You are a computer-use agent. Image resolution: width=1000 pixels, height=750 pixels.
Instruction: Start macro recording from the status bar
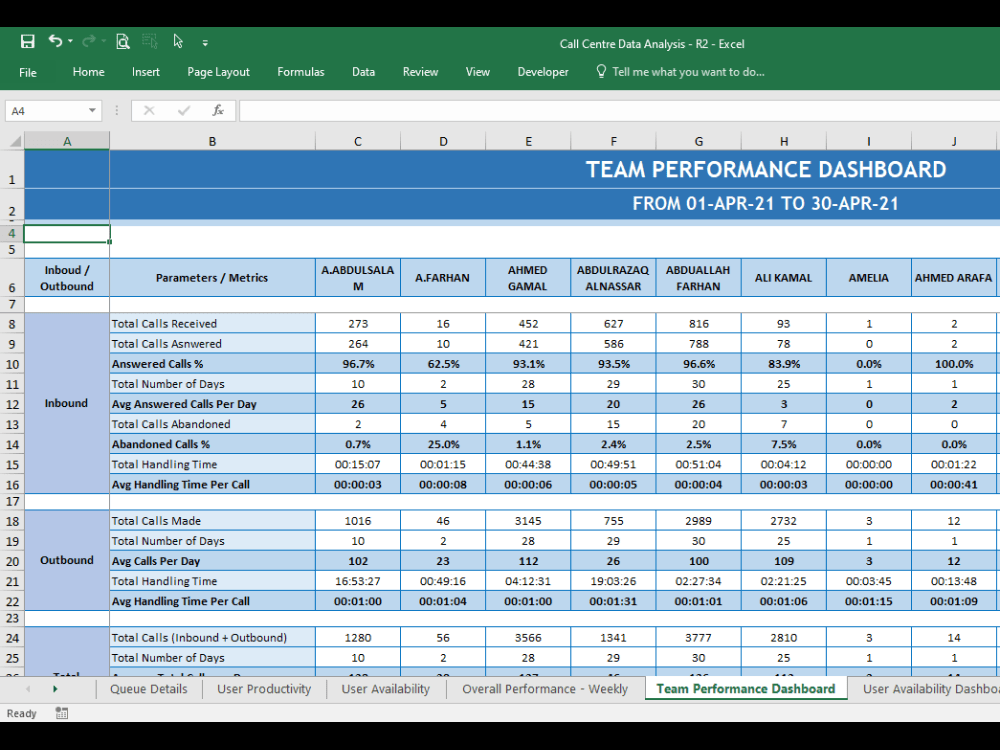click(x=60, y=713)
